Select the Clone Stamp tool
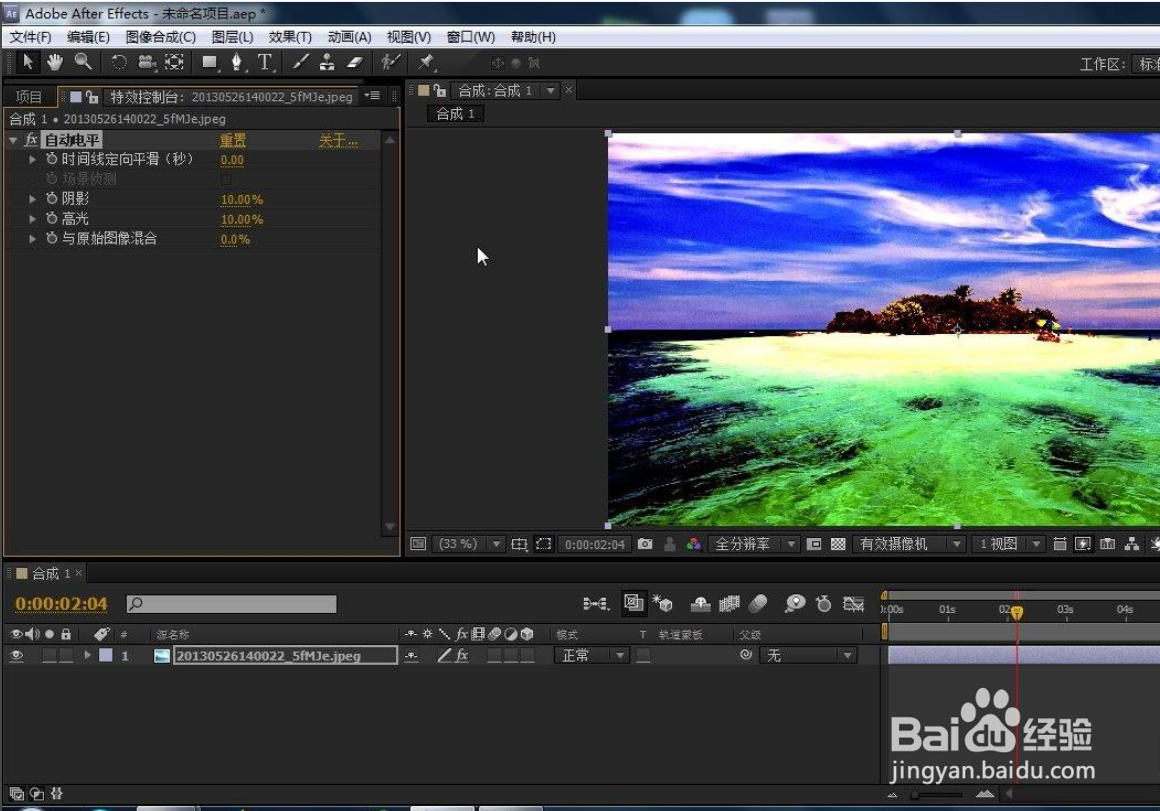Viewport: 1160px width, 811px height. [327, 63]
